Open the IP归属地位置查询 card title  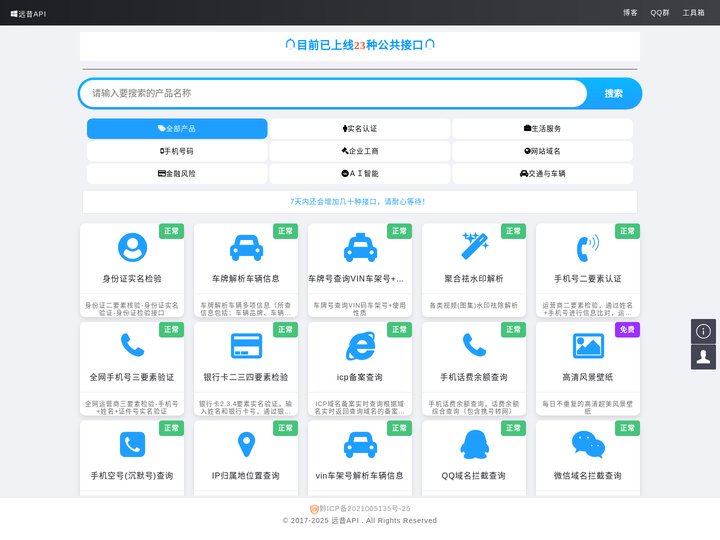246,476
